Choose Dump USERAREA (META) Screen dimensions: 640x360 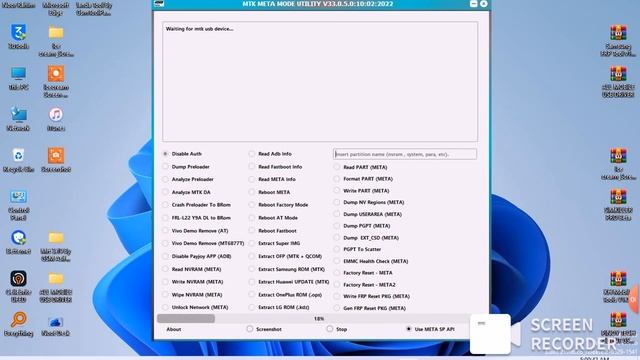coord(368,214)
